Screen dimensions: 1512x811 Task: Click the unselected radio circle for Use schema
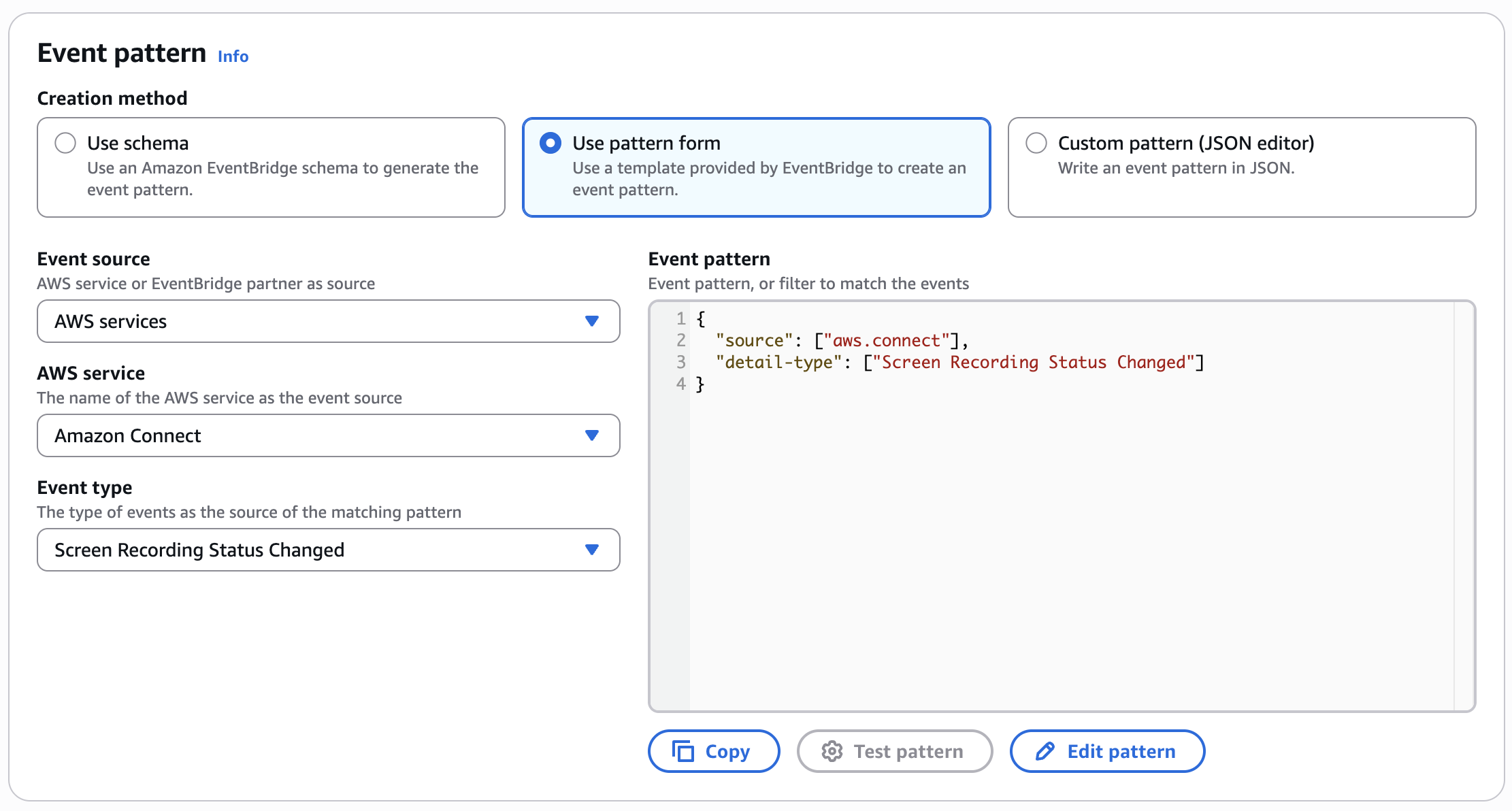tap(65, 143)
